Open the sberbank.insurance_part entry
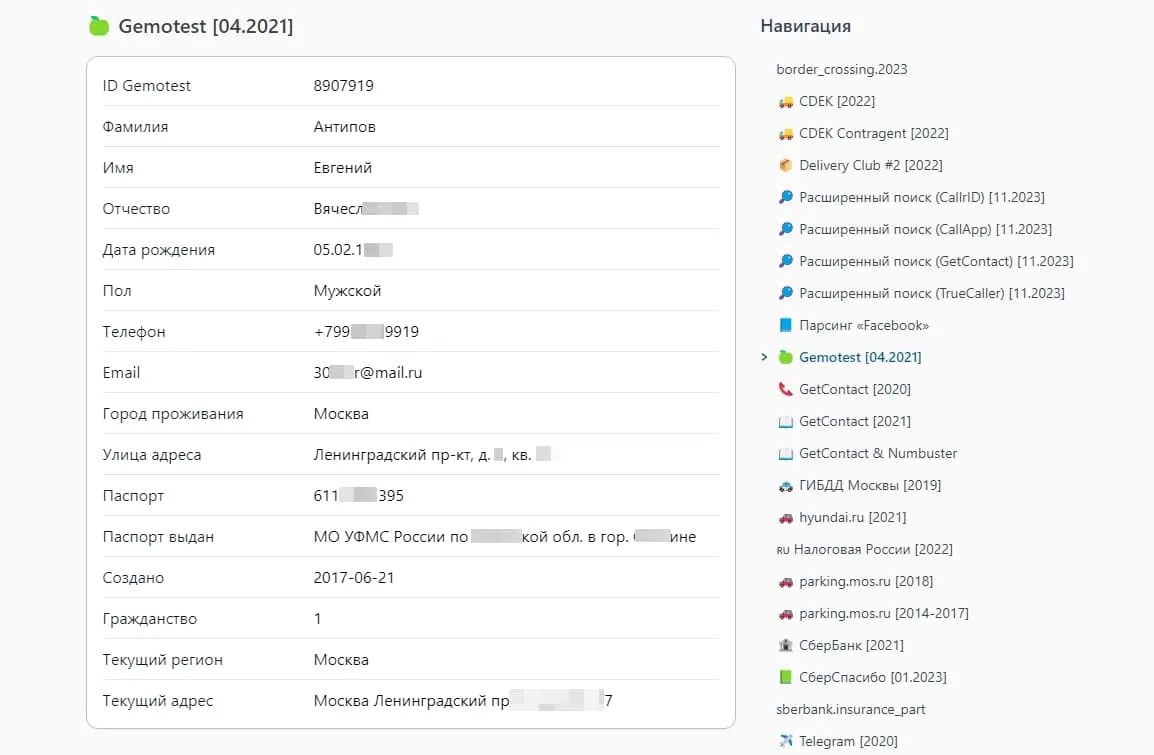The height and width of the screenshot is (755, 1154). 851,709
